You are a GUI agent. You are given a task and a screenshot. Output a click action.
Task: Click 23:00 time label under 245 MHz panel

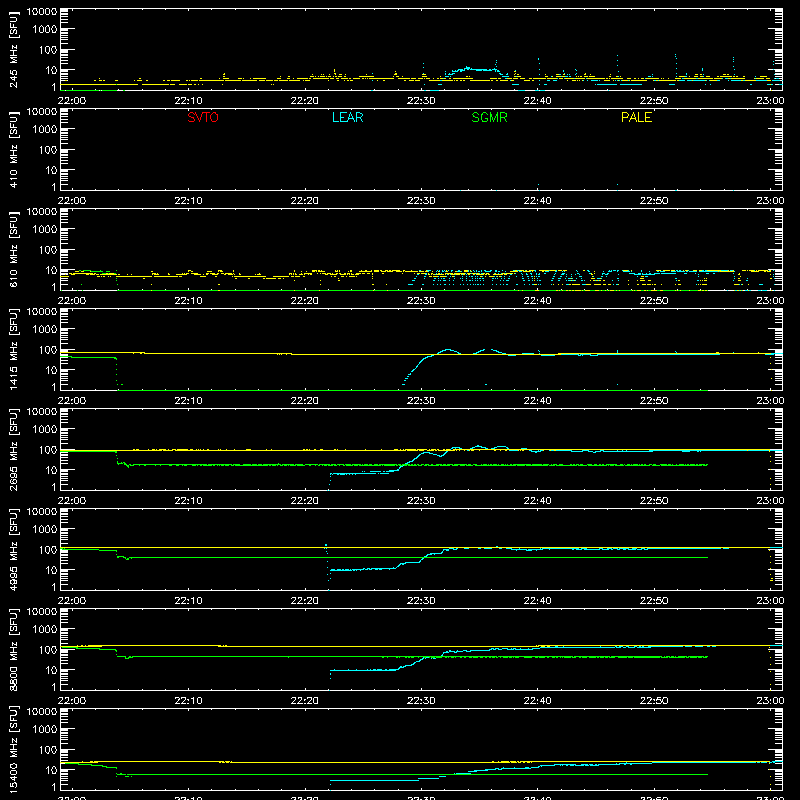pyautogui.click(x=770, y=101)
